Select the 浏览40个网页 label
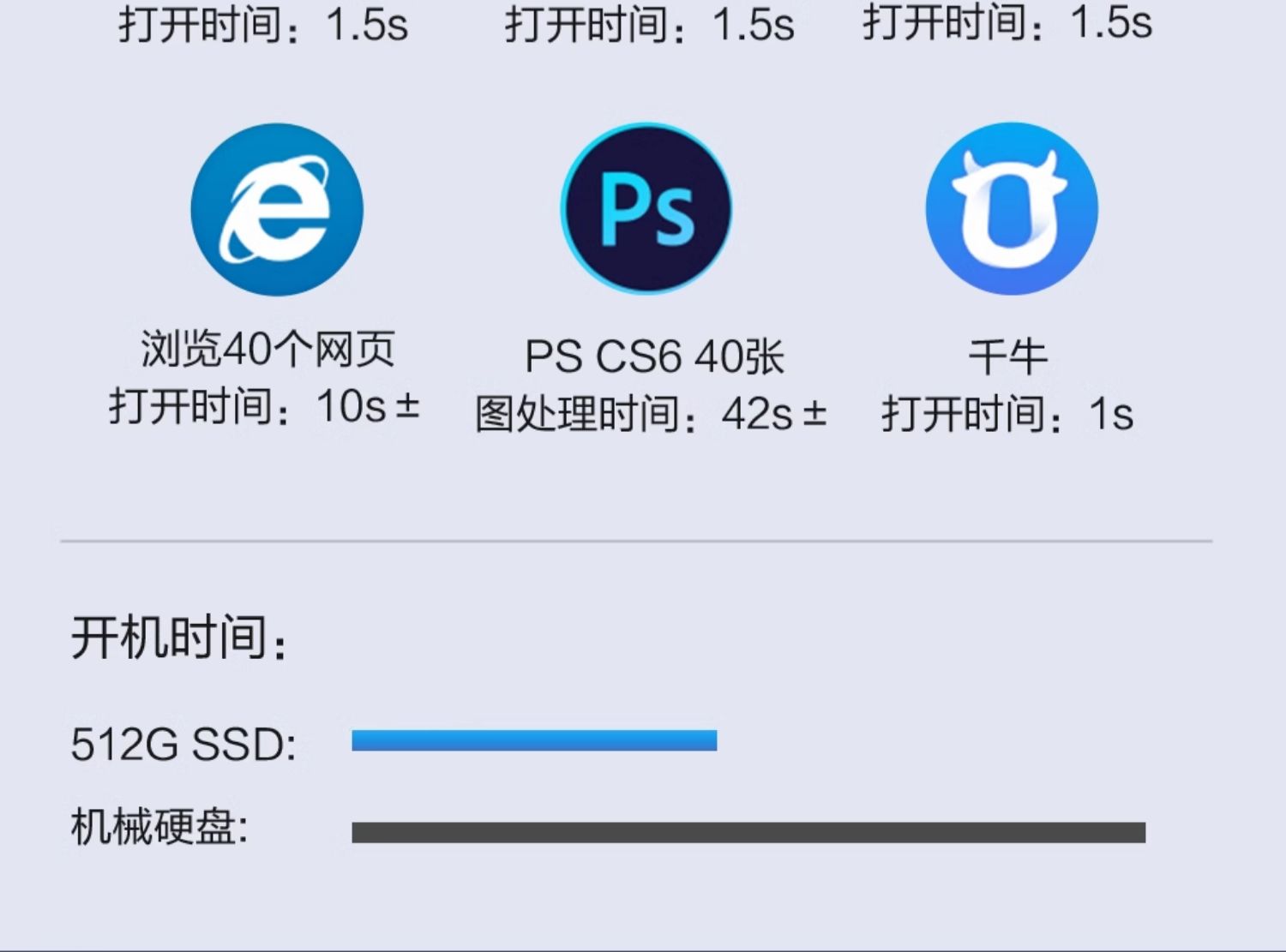This screenshot has height=952, width=1286. click(267, 349)
